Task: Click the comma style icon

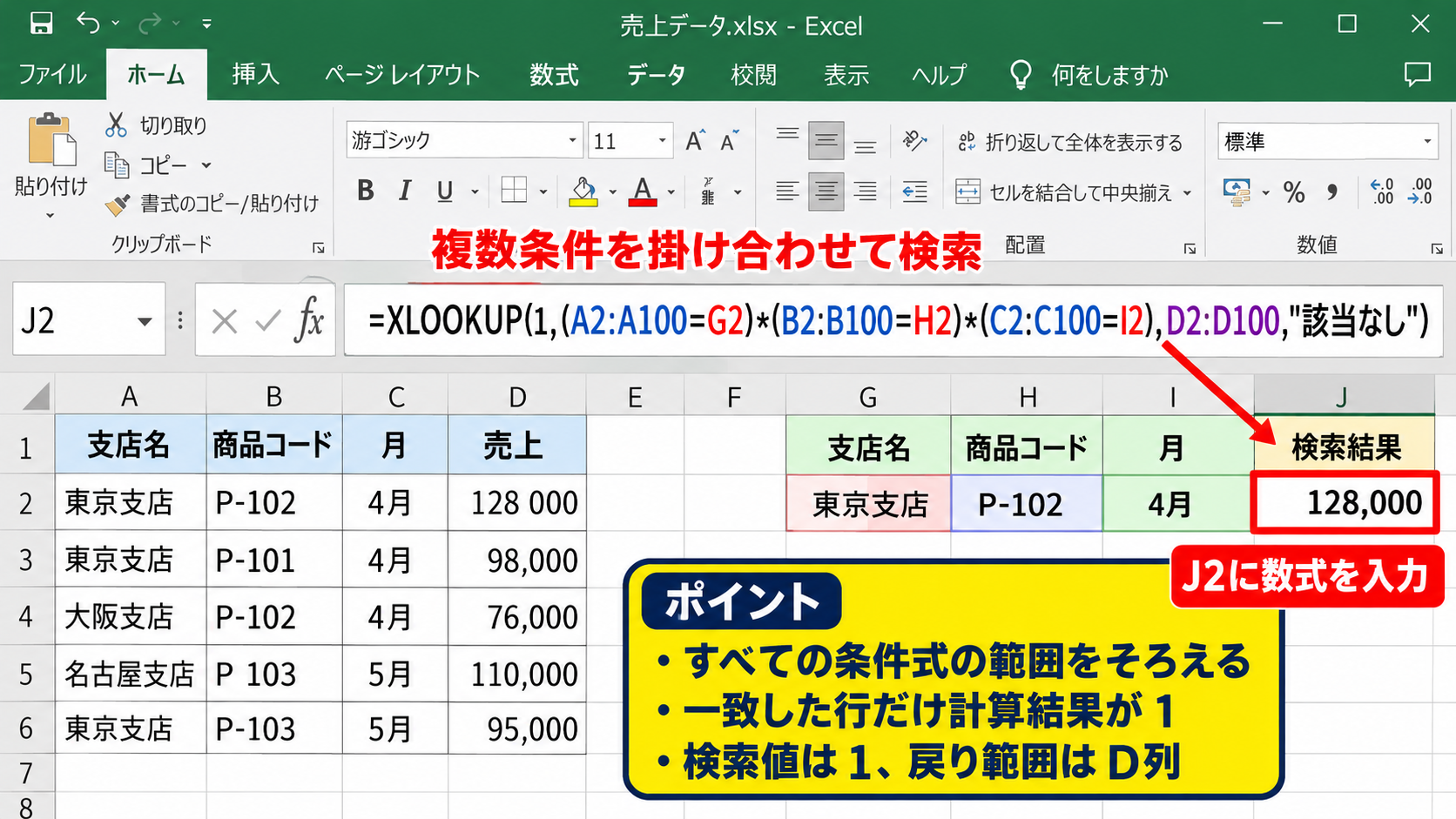Action: tap(1332, 191)
